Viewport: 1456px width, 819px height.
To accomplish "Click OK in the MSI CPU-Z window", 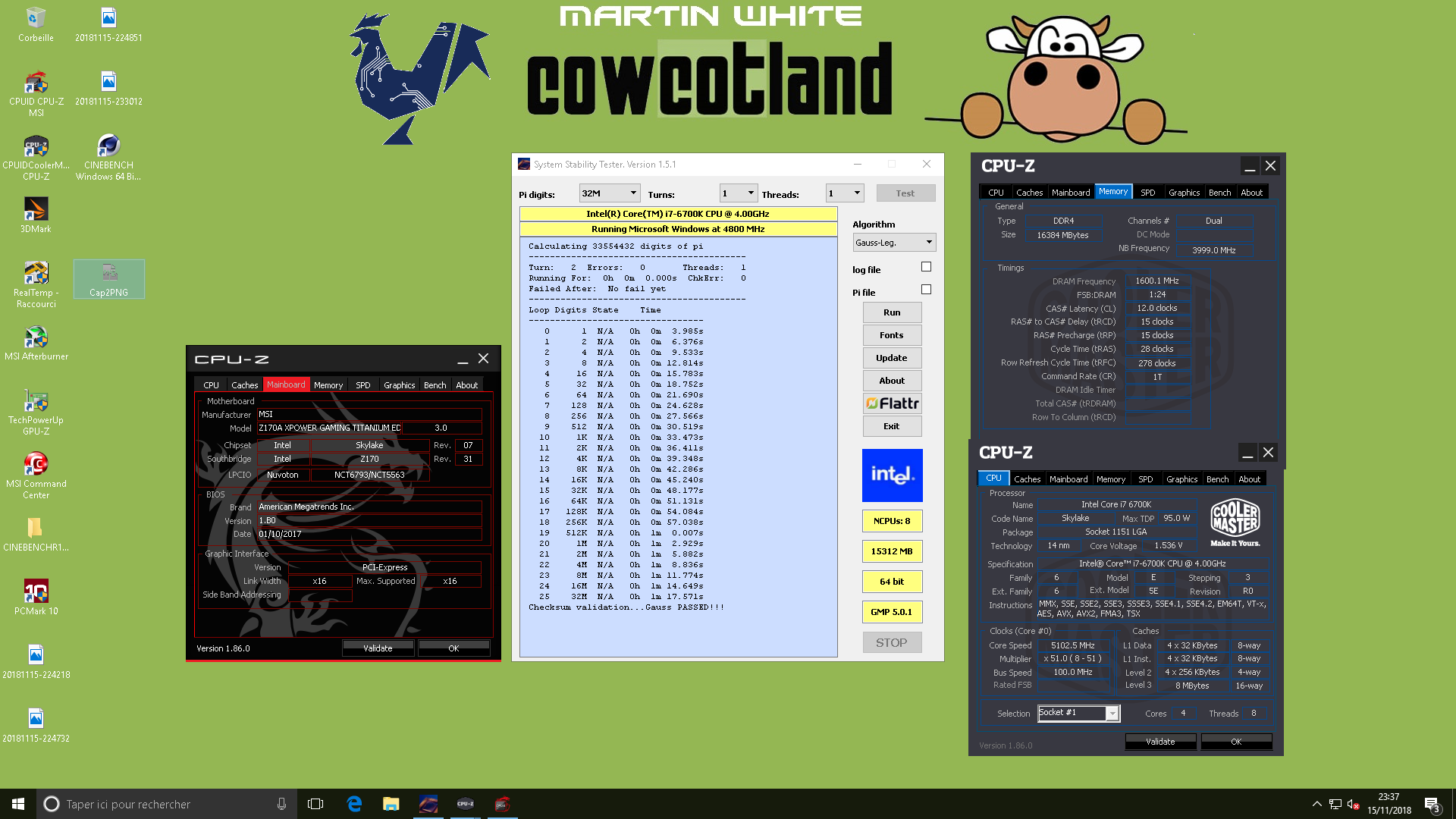I will point(453,648).
